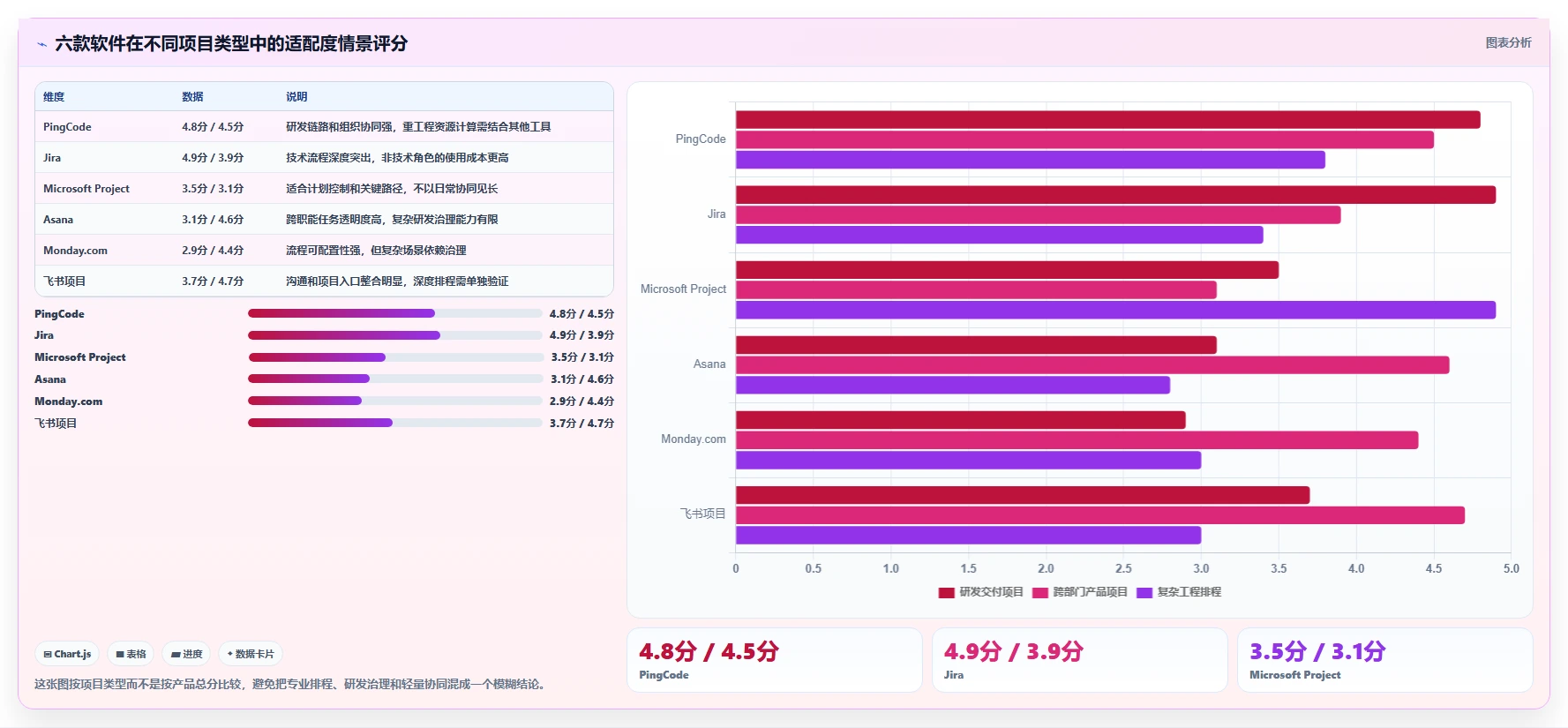Viewport: 1568px width, 728px height.
Task: Click table cell 3.1分 / 4.6分
Action: click(213, 220)
